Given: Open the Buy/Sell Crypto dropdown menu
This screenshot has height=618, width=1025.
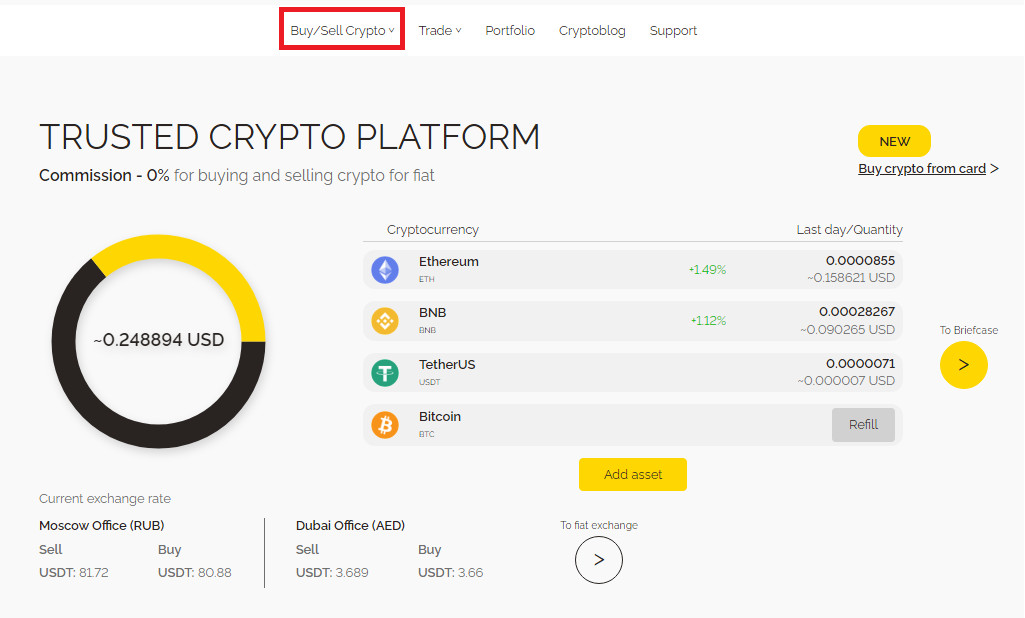Looking at the screenshot, I should click(x=342, y=31).
